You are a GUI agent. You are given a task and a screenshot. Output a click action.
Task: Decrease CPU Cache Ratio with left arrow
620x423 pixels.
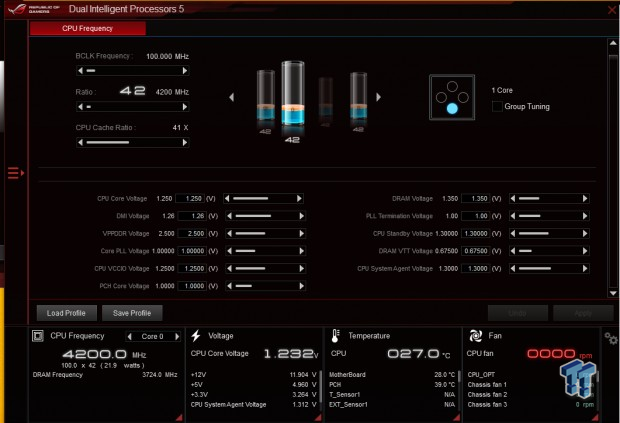pyautogui.click(x=81, y=142)
